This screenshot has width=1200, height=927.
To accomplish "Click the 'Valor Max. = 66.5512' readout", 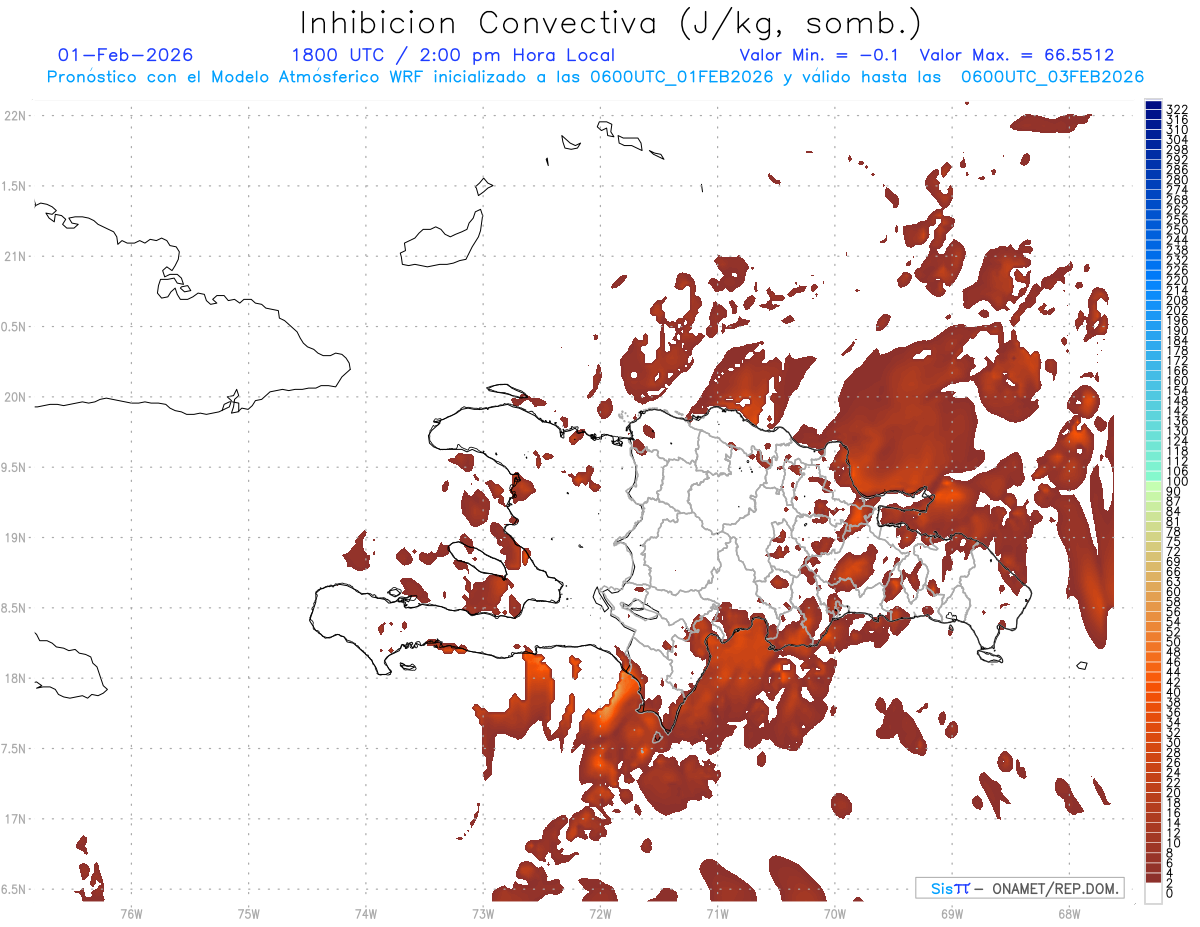I will click(1017, 55).
